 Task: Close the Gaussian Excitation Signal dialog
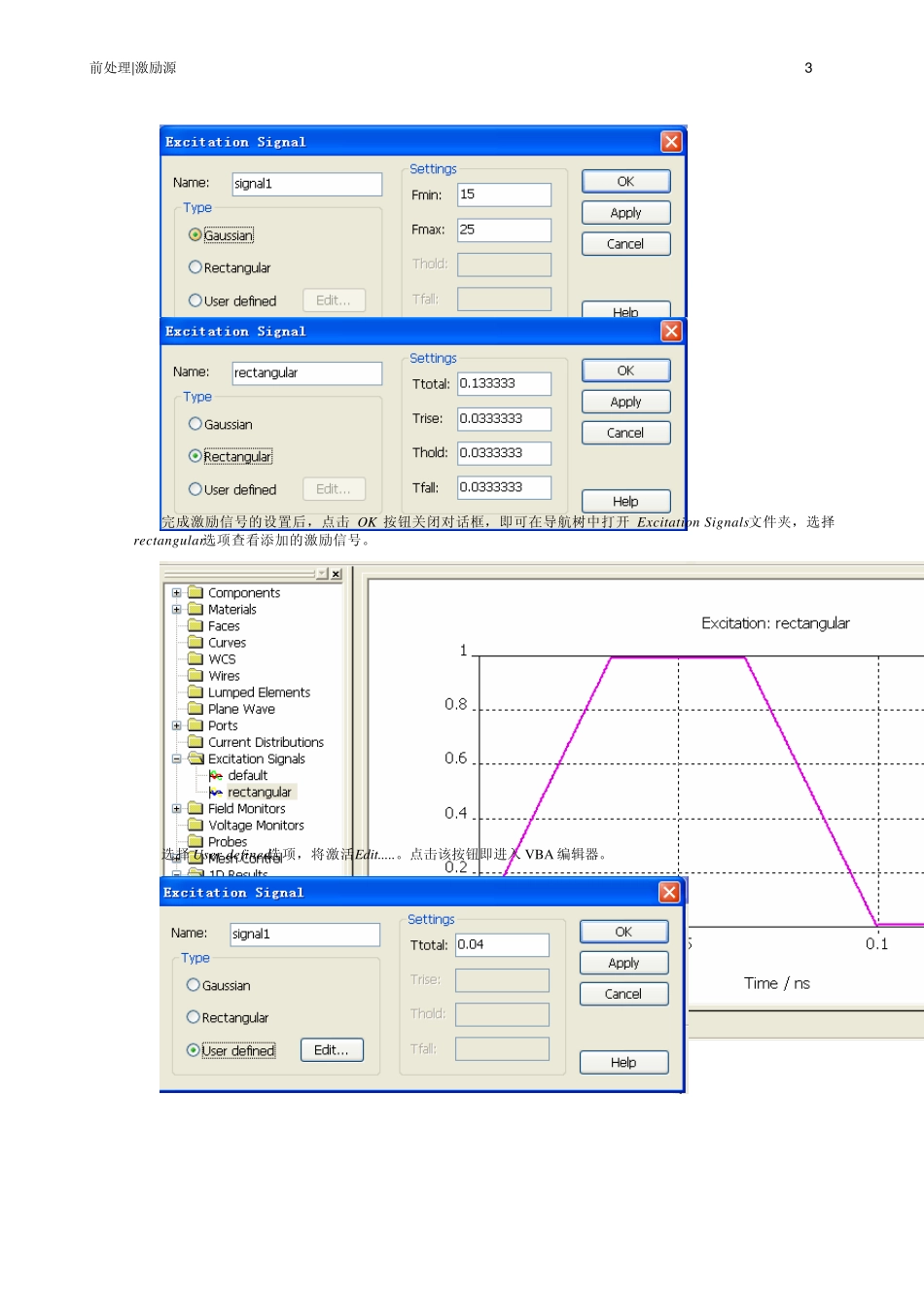coord(671,142)
